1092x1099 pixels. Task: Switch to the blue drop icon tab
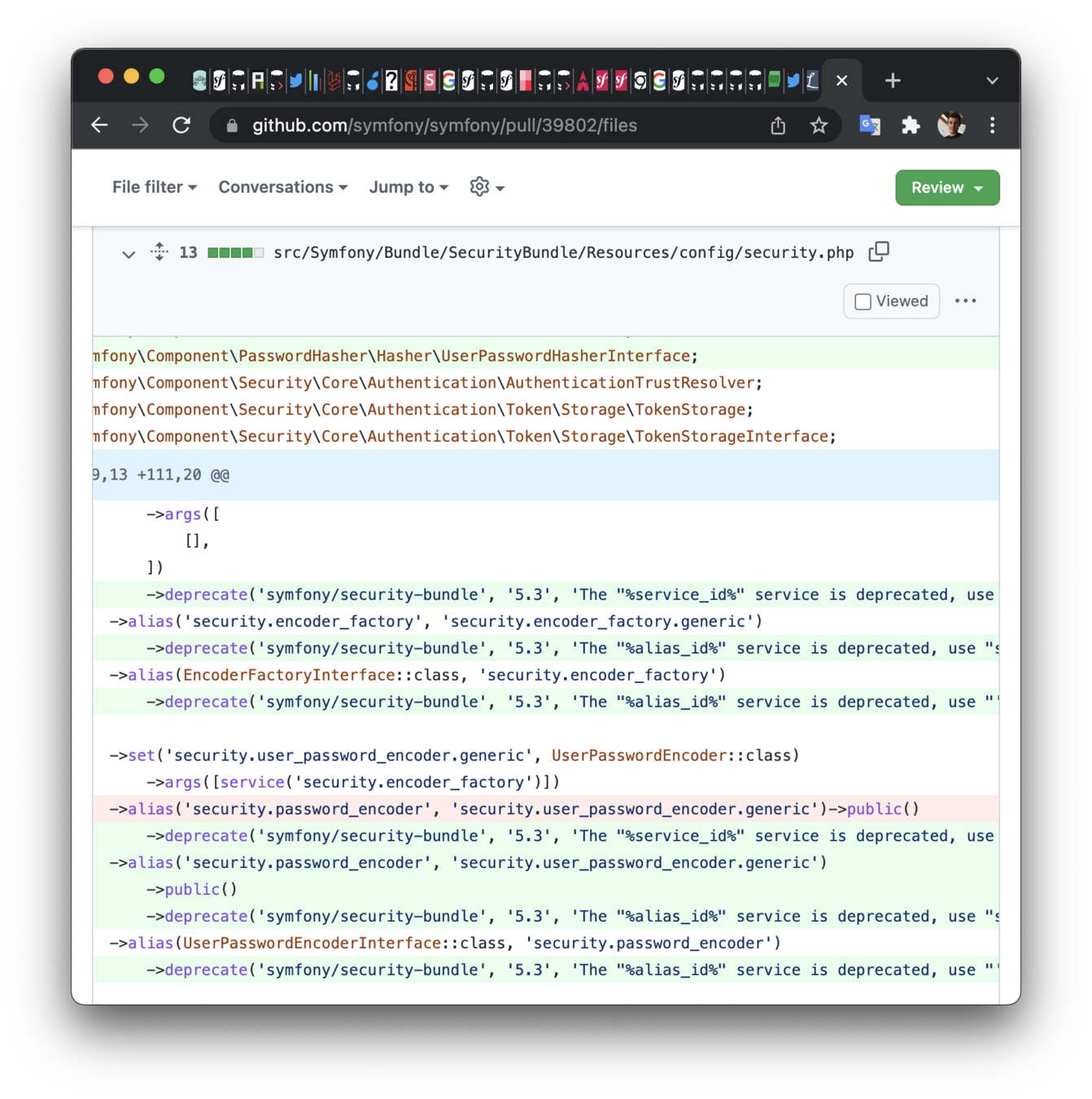click(x=372, y=81)
